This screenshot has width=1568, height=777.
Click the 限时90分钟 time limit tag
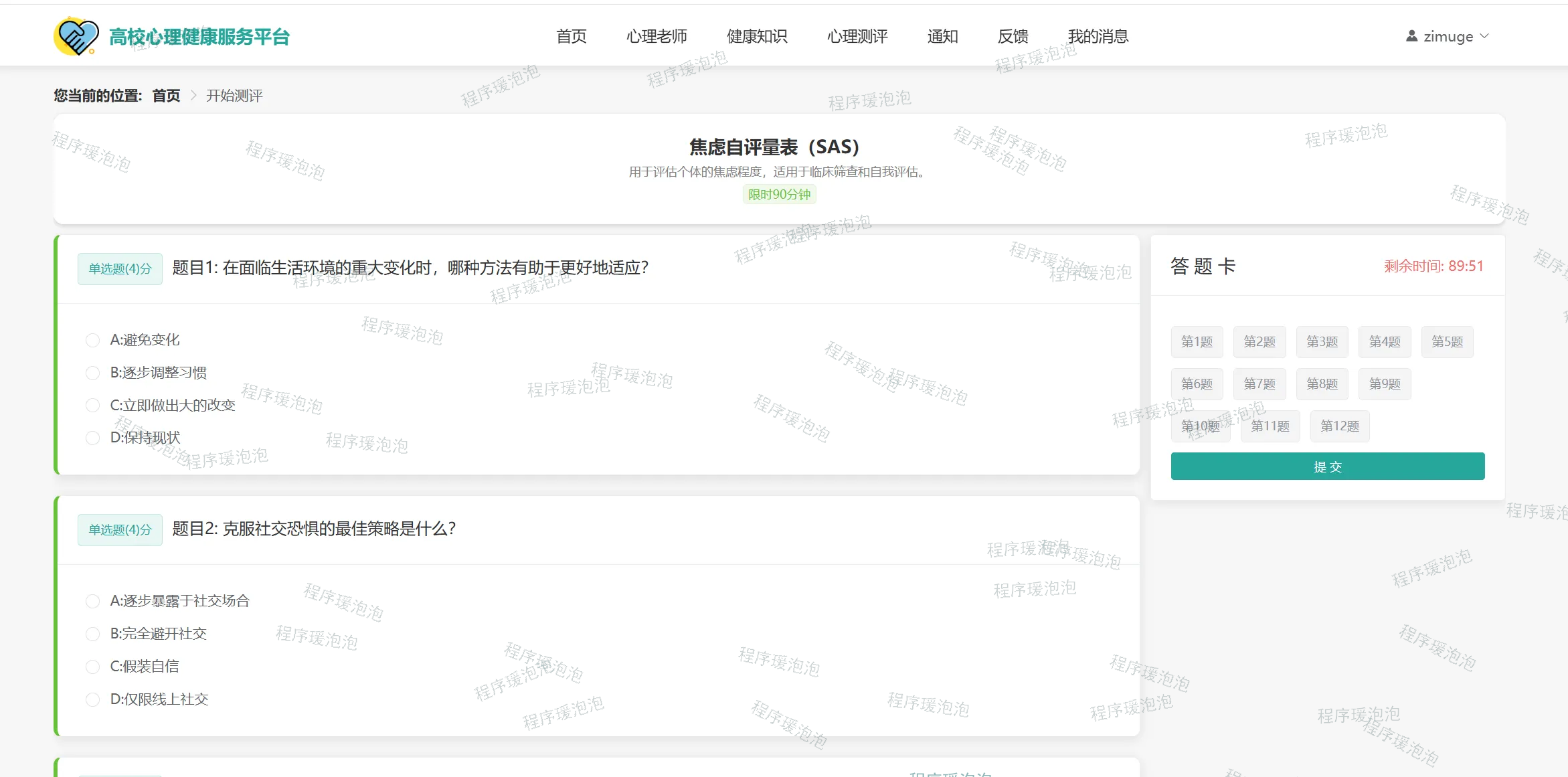click(x=779, y=195)
